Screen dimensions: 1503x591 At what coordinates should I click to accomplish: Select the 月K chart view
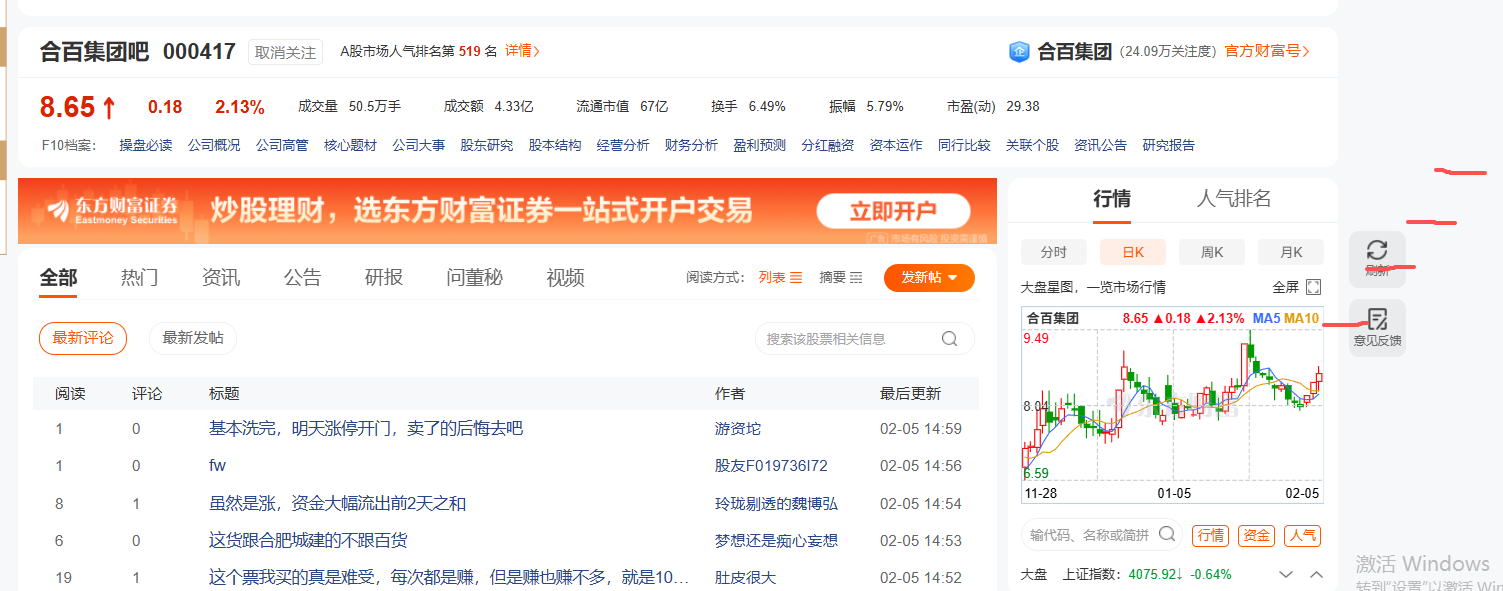(1291, 252)
